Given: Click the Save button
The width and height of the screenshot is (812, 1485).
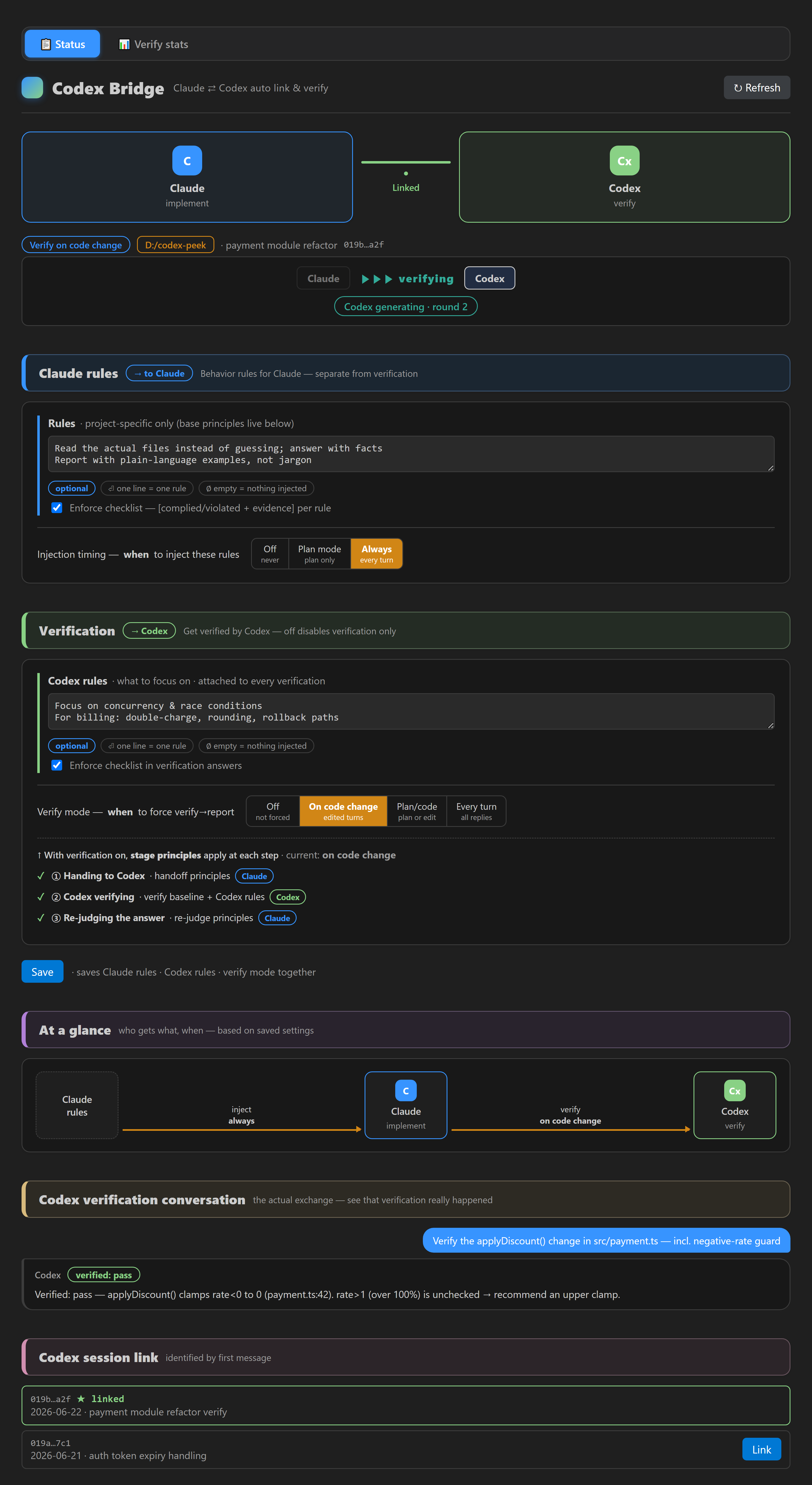Looking at the screenshot, I should point(42,972).
